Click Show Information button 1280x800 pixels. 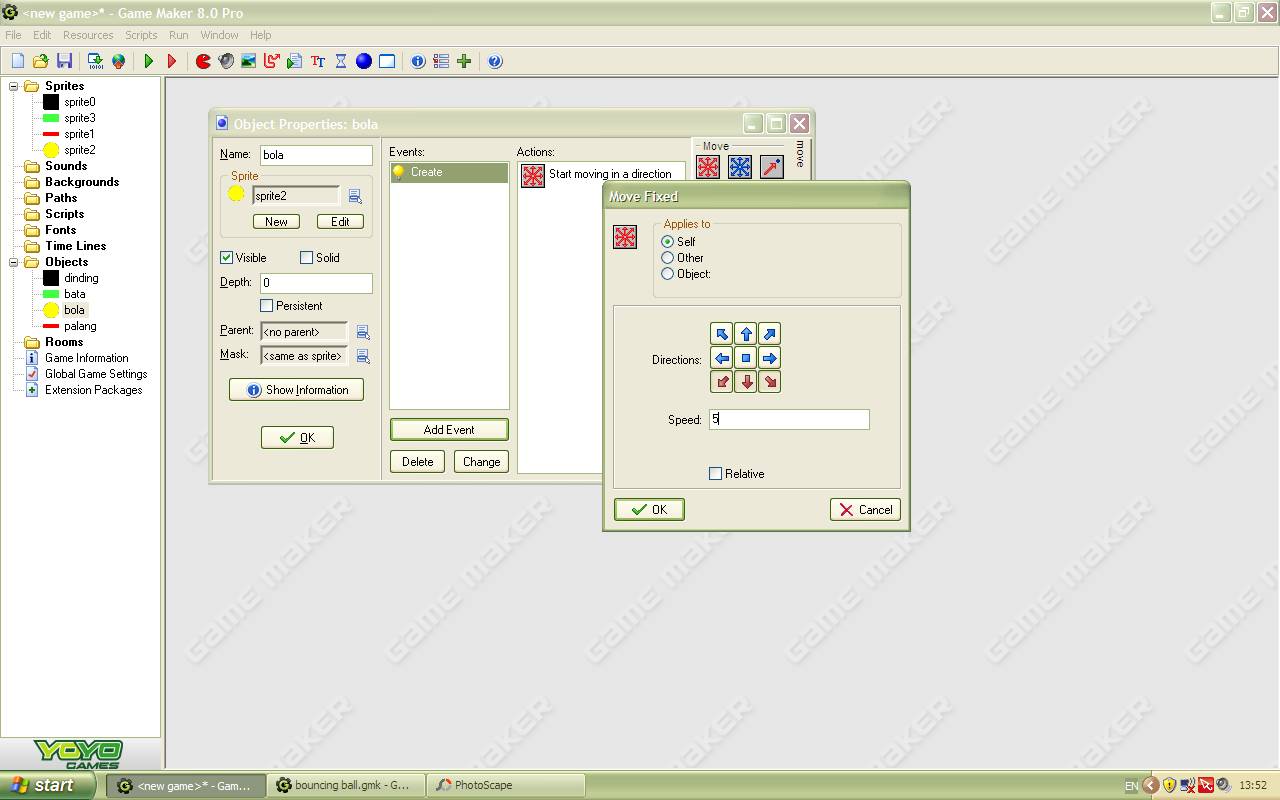tap(297, 389)
